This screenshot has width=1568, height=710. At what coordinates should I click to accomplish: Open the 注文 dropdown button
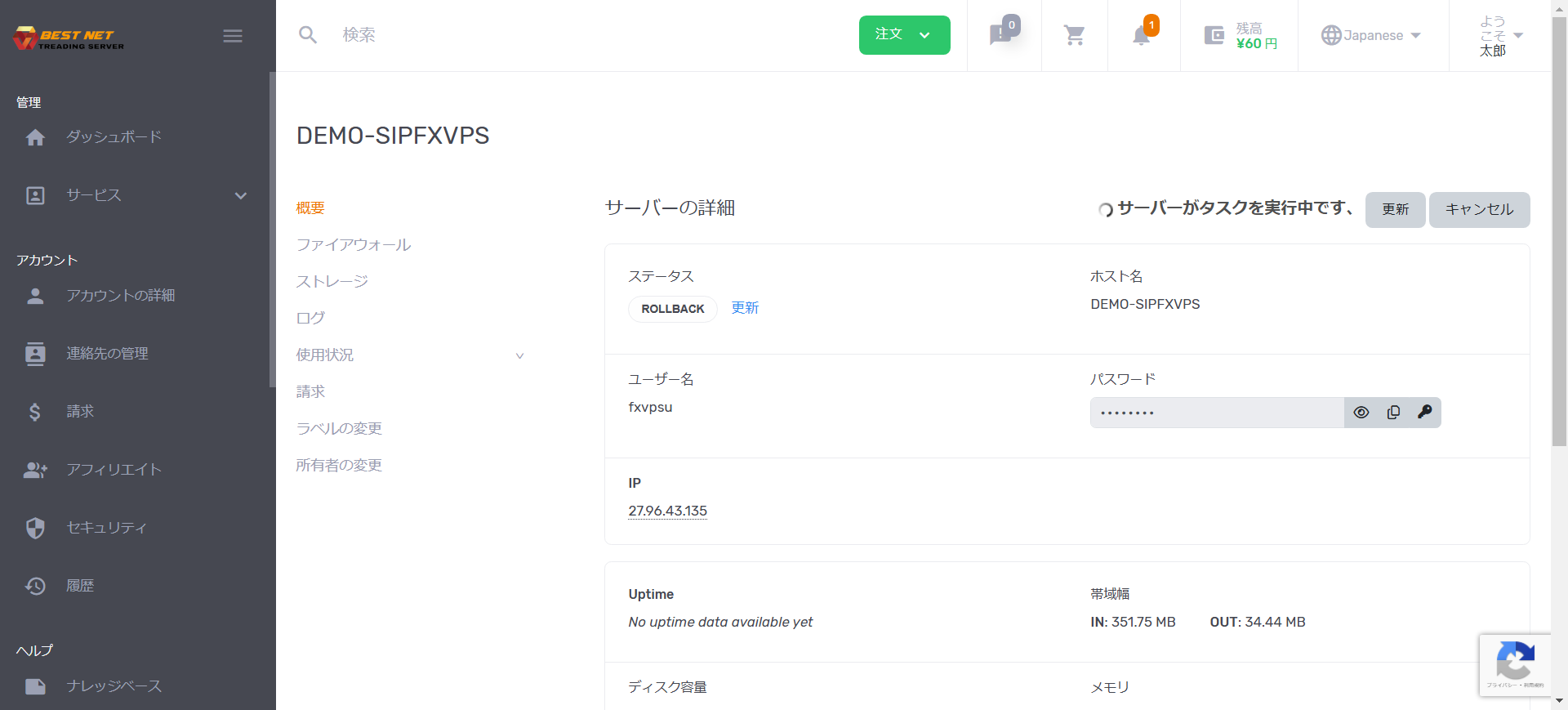pyautogui.click(x=904, y=35)
